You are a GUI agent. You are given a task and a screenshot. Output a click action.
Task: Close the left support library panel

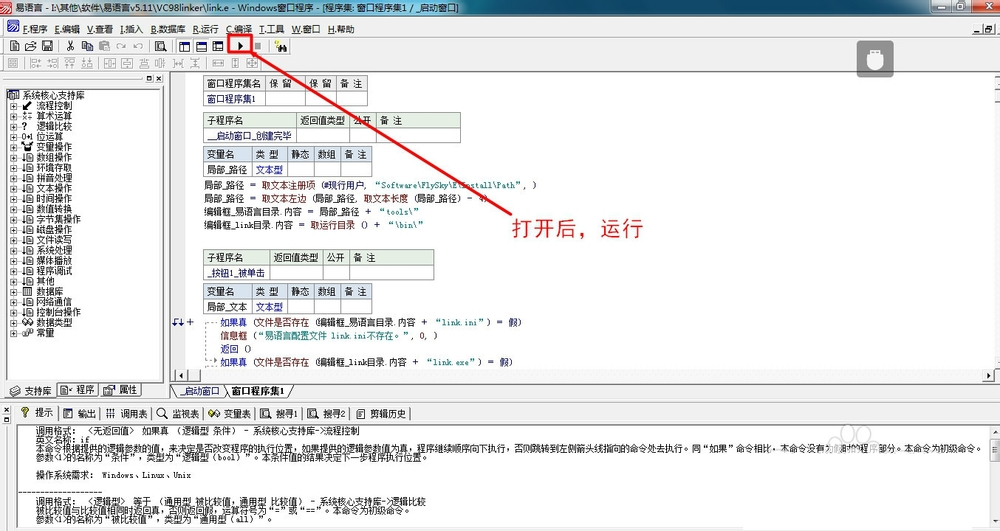pyautogui.click(x=159, y=78)
